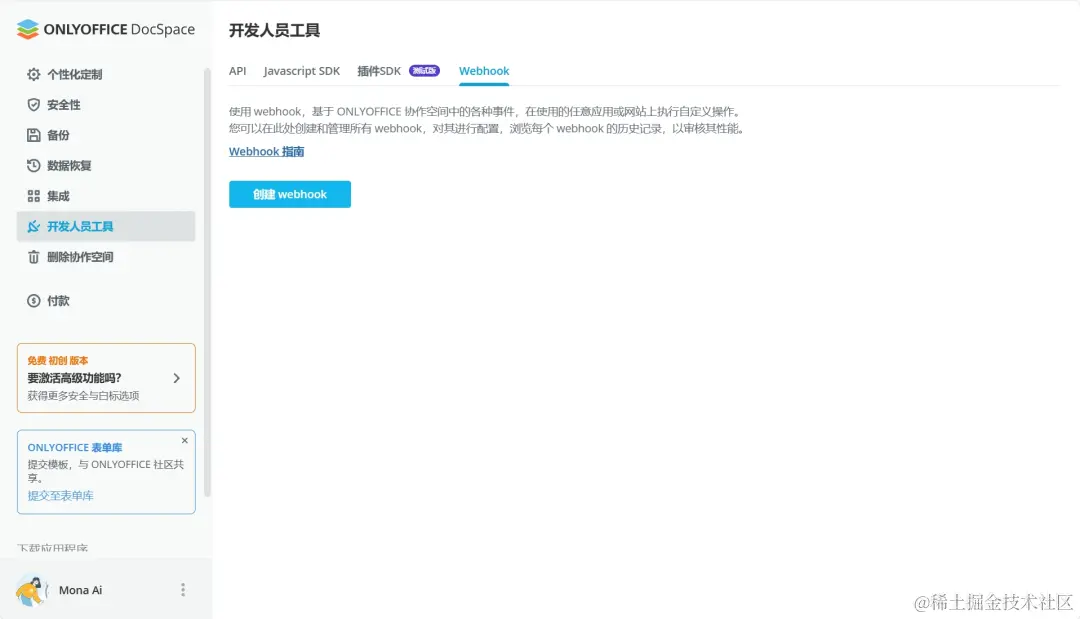The height and width of the screenshot is (619, 1080).
Task: Click the ONLYOFFICE DocSpace logo
Action: coord(105,30)
